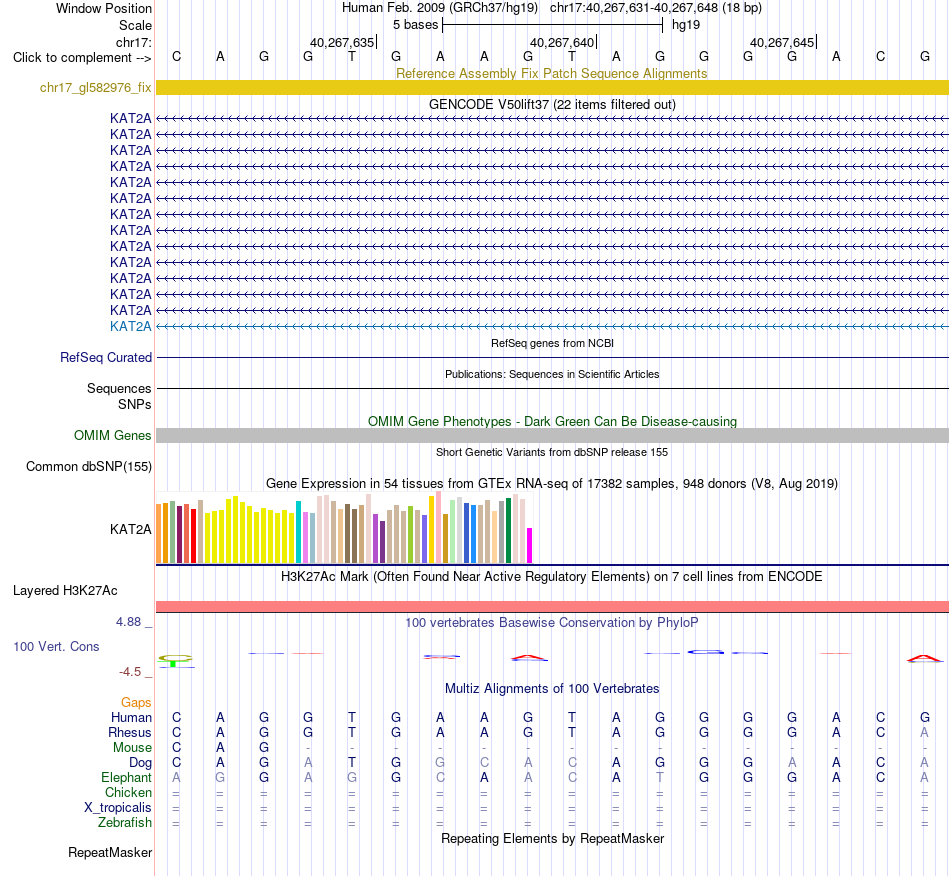Click the orange 'Gaps' label
The image size is (950, 876).
point(136,702)
